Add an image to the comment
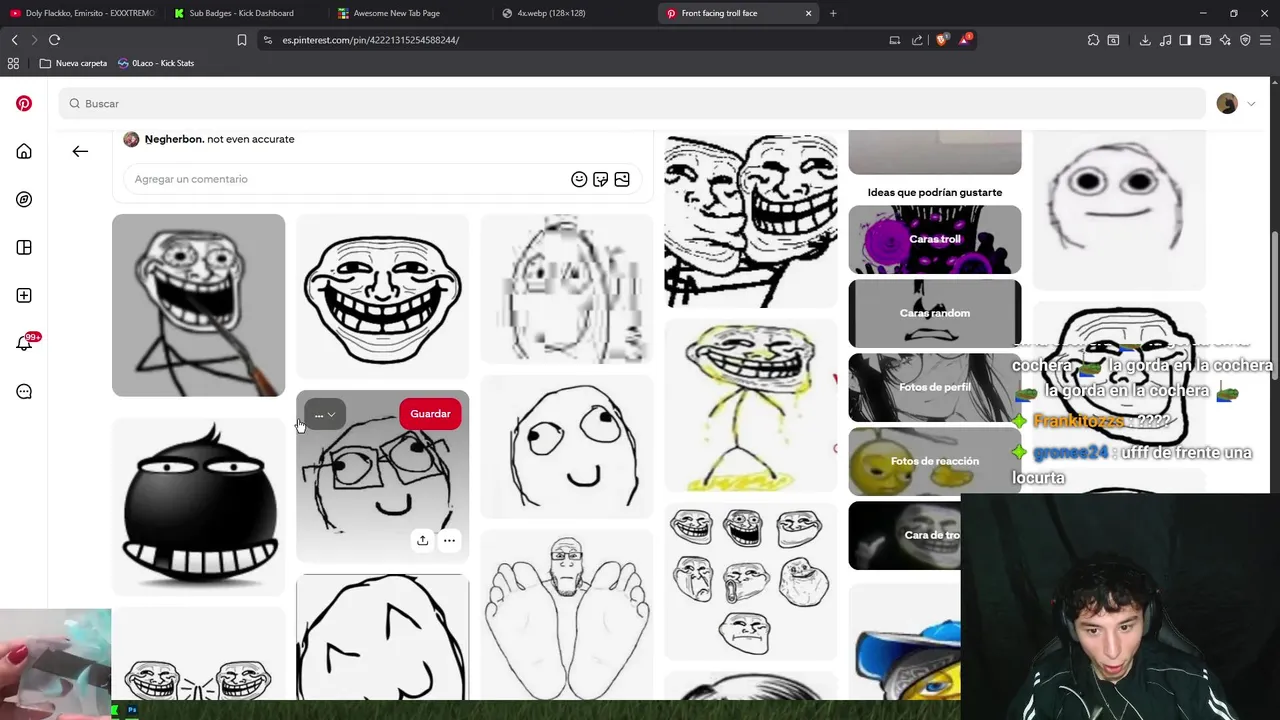Viewport: 1280px width, 720px height. 622,179
